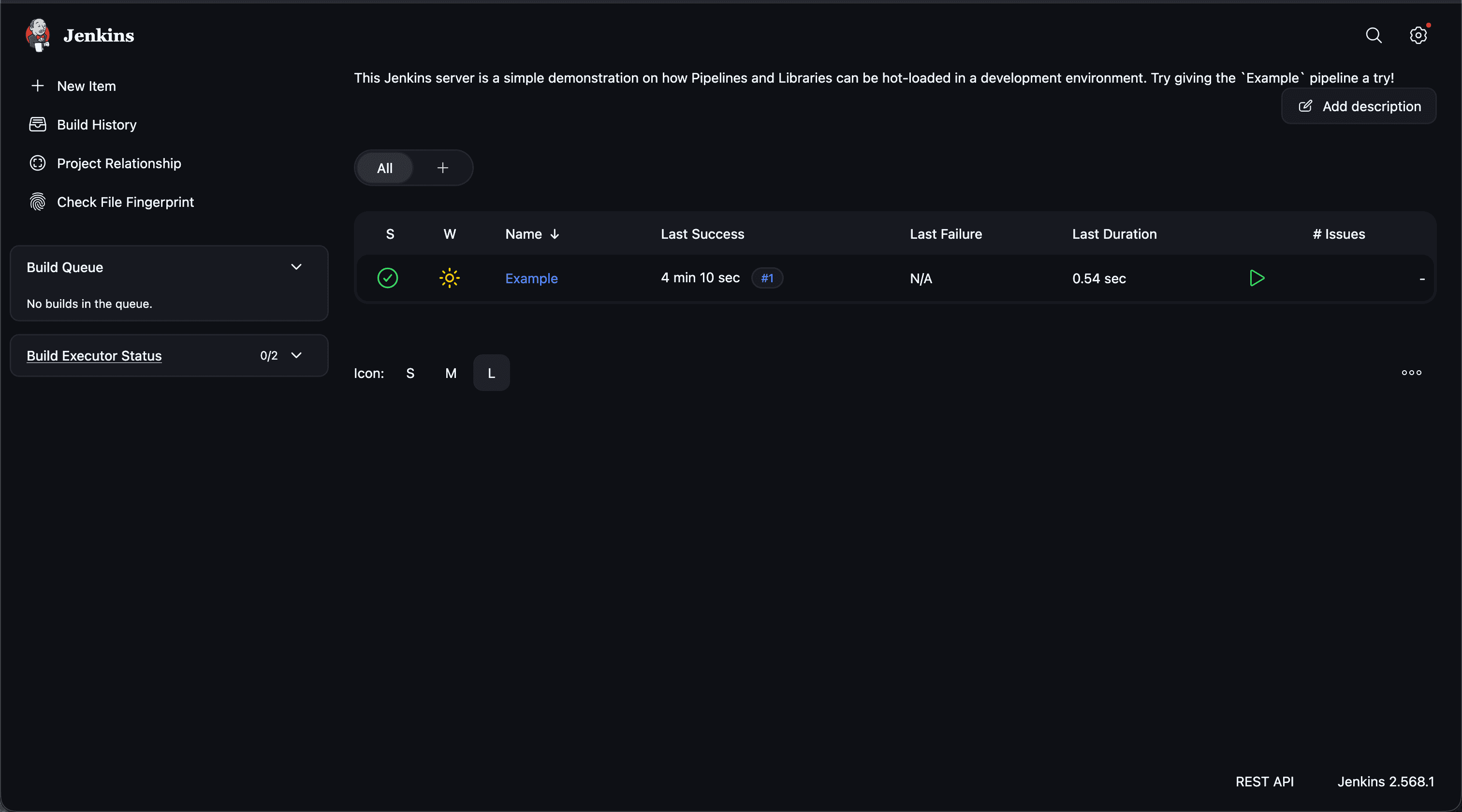Set icon size to Medium
Viewport: 1462px width, 812px height.
[x=451, y=373]
